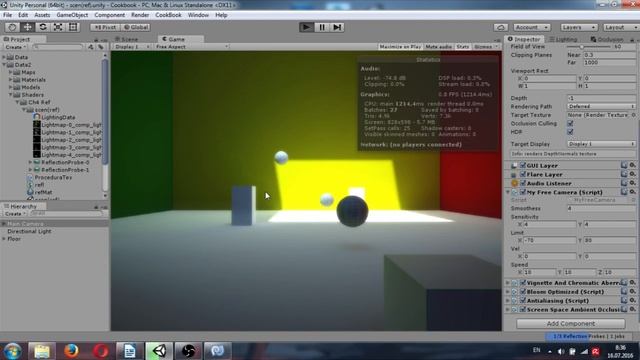This screenshot has width=640, height=360.
Task: Disable Vignette And Chromatic Aberration
Action: [523, 282]
